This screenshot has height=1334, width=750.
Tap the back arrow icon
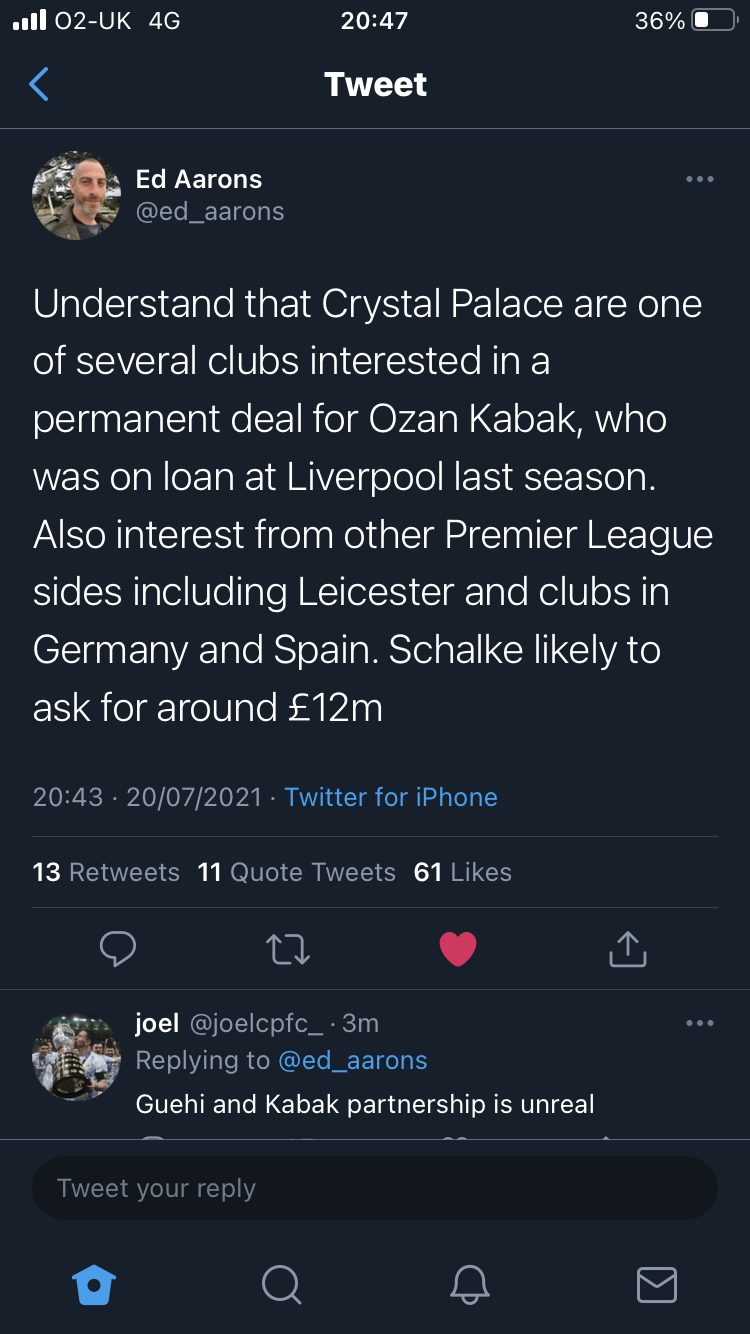click(x=39, y=85)
